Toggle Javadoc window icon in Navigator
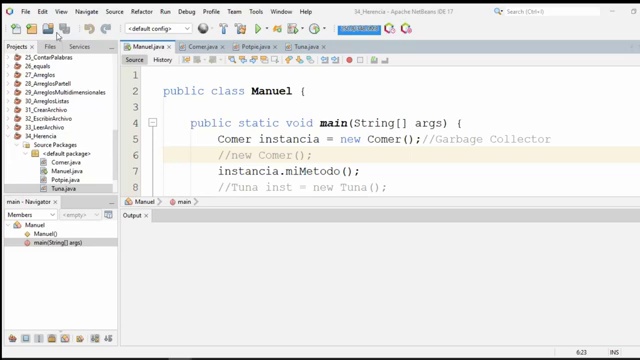Image resolution: width=640 pixels, height=360 pixels. 108,215
